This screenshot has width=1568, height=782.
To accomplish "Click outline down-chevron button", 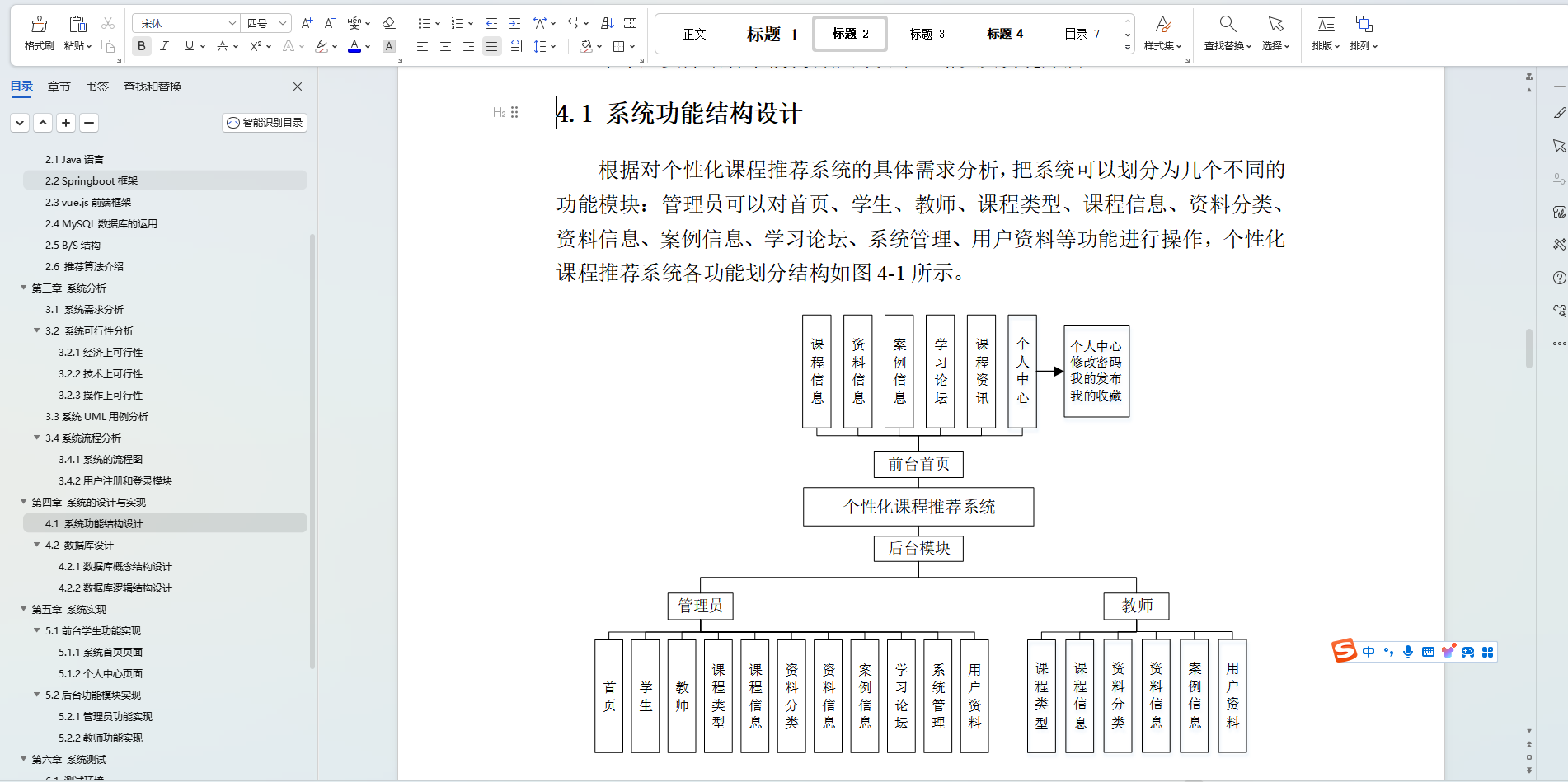I will click(x=20, y=123).
